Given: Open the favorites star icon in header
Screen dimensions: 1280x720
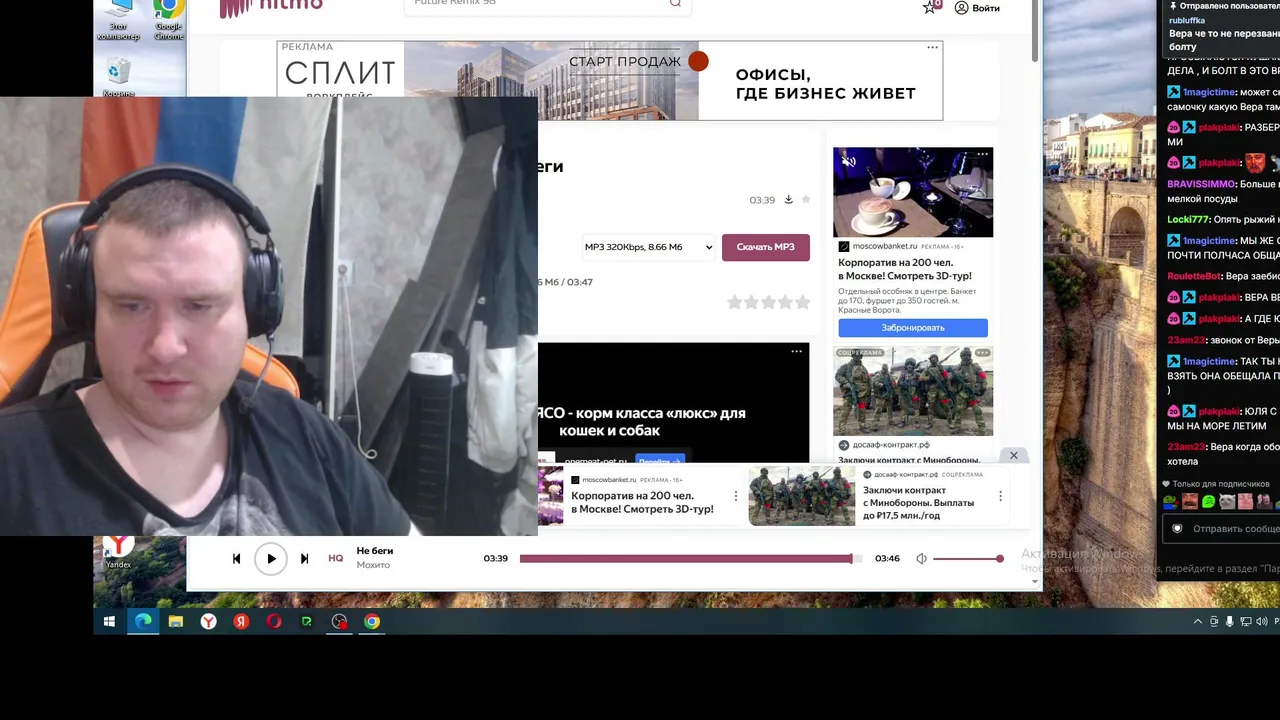Looking at the screenshot, I should click(x=932, y=6).
